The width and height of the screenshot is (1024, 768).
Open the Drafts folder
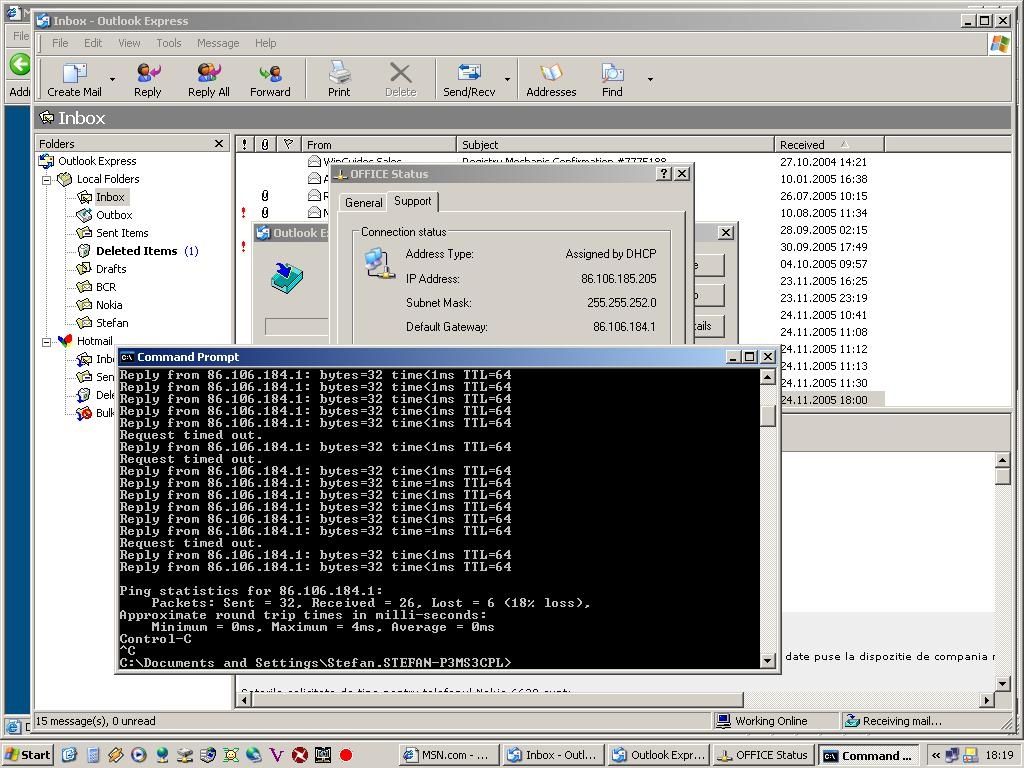[111, 269]
